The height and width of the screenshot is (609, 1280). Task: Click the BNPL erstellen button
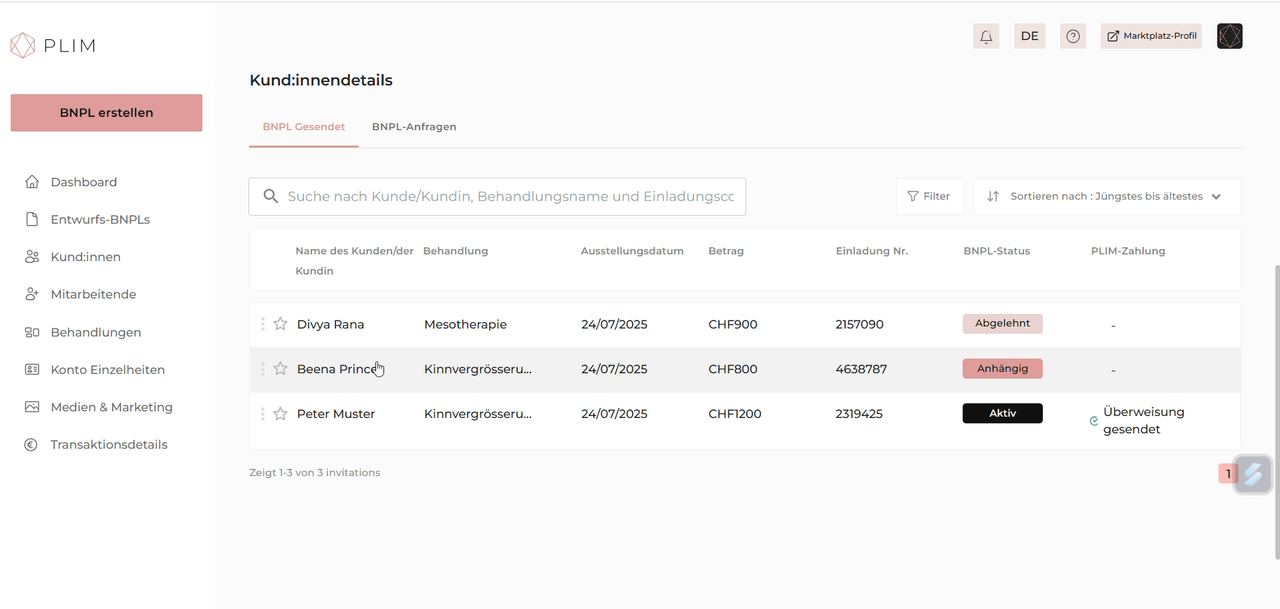106,113
